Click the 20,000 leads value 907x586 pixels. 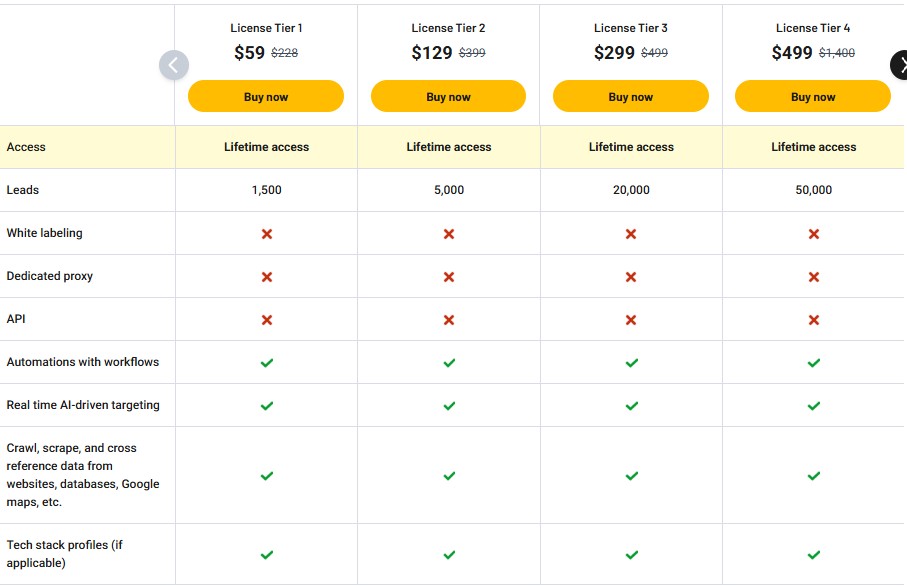coord(631,190)
